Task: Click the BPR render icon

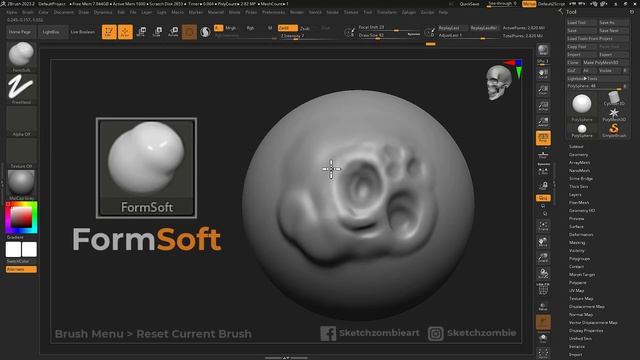Action: click(543, 51)
